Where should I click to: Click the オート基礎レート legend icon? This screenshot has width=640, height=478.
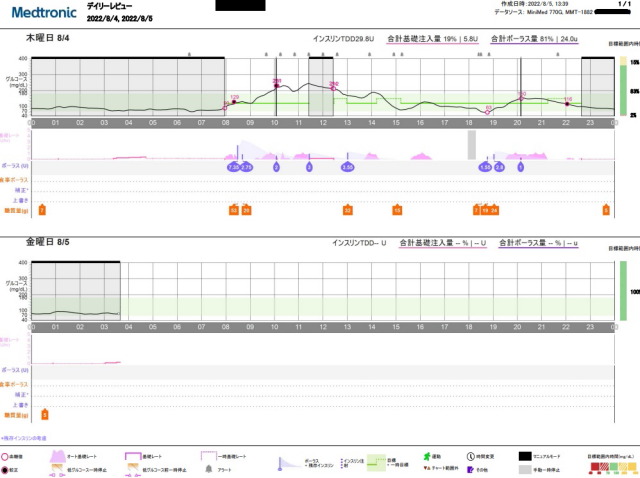[58, 456]
